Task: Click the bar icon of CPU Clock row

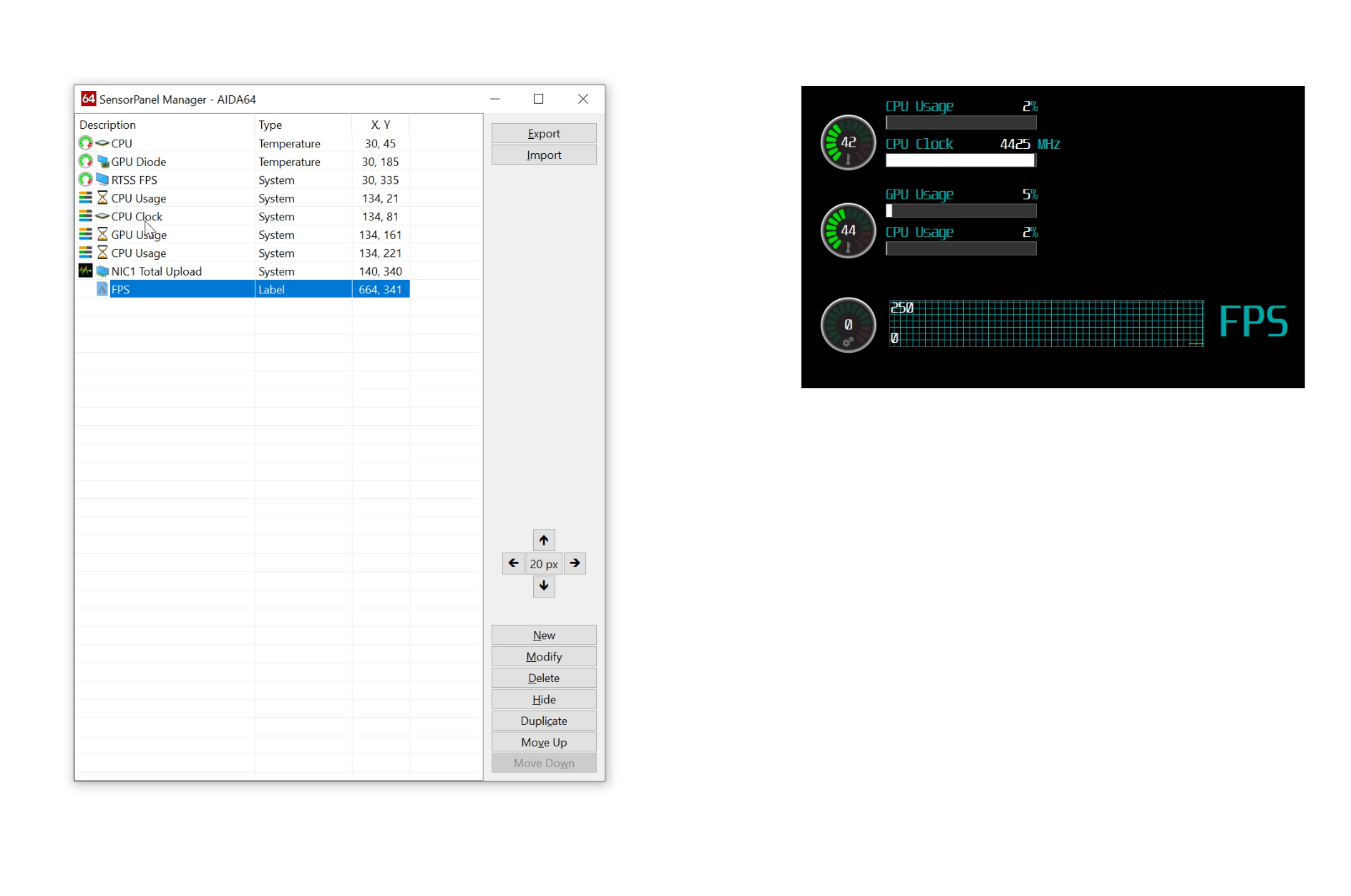Action: coord(86,216)
